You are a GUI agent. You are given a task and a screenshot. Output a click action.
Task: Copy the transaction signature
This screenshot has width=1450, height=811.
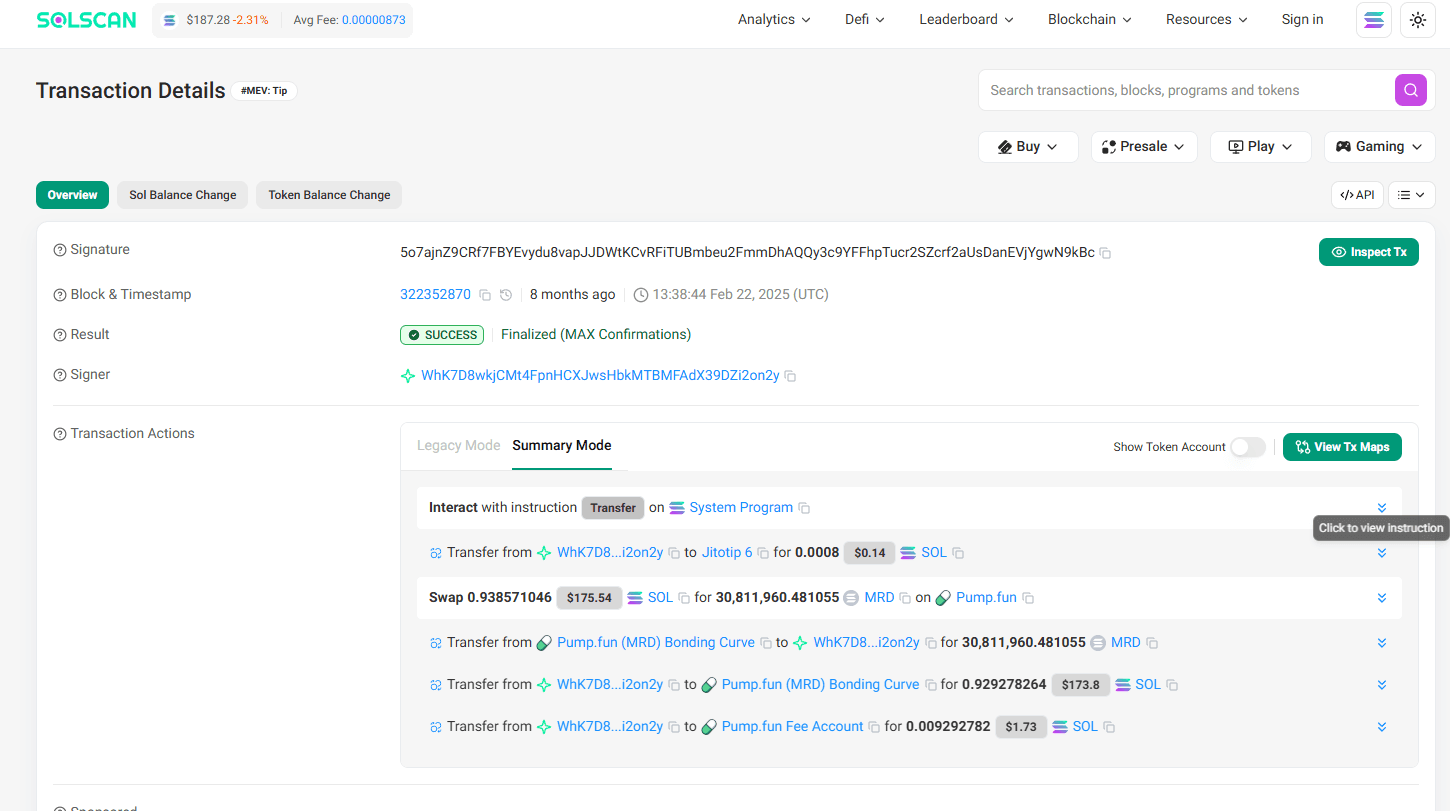pos(1105,253)
